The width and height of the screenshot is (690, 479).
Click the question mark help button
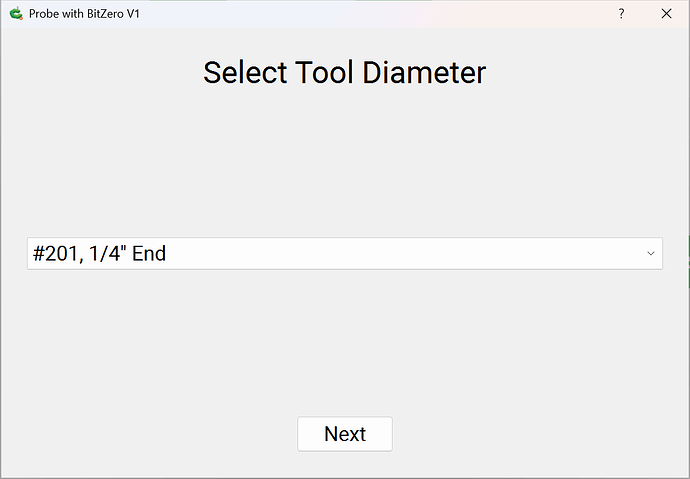click(x=622, y=14)
